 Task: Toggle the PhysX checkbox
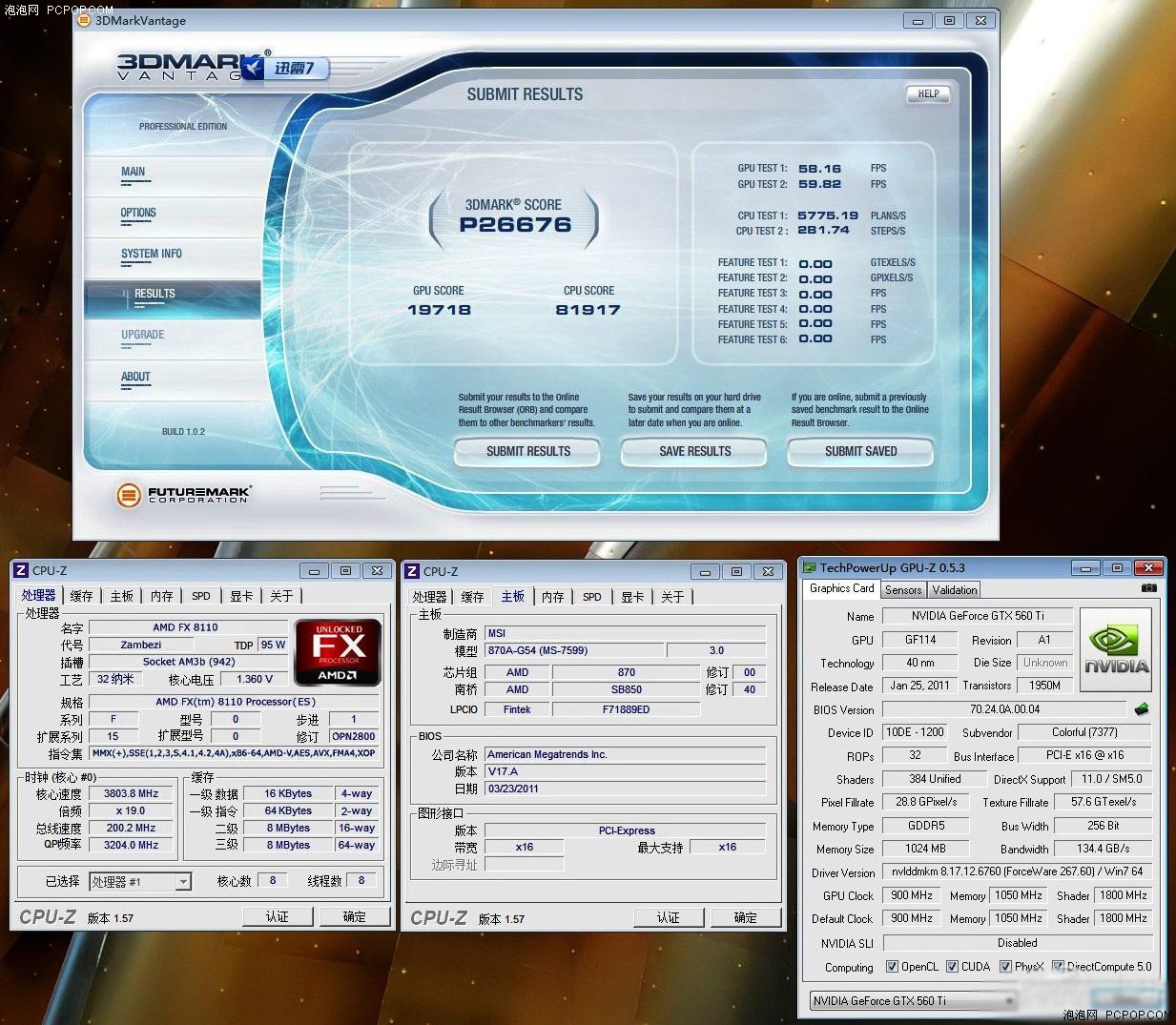coord(1005,966)
